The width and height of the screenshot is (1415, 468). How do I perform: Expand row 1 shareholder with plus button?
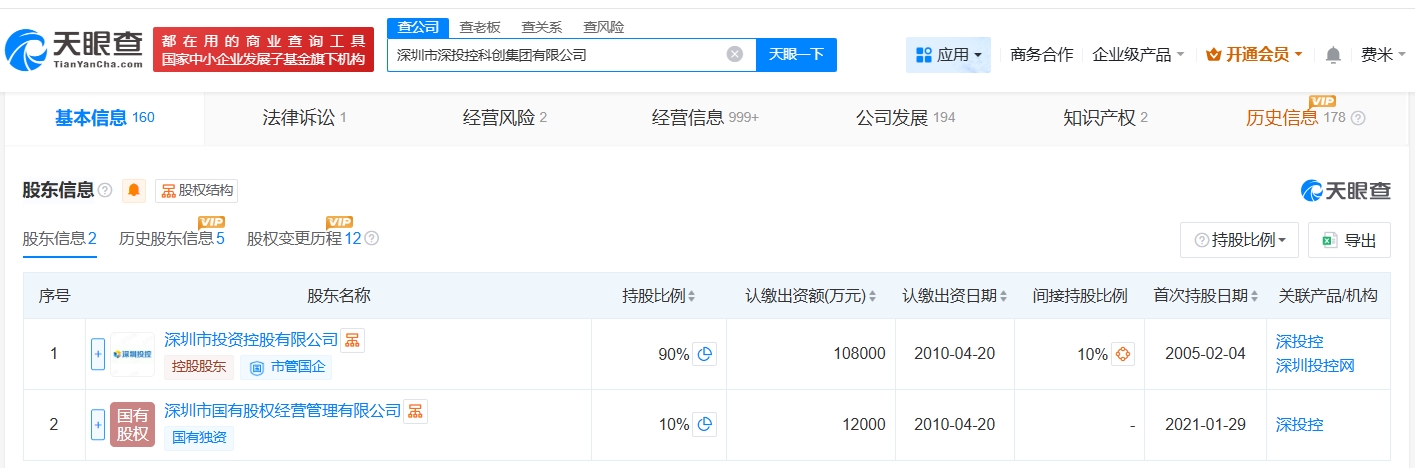(x=98, y=354)
